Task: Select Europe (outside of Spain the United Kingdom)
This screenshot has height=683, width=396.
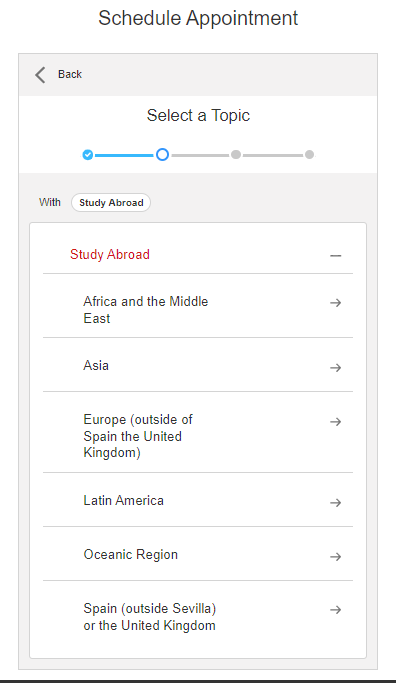Action: pyautogui.click(x=198, y=433)
